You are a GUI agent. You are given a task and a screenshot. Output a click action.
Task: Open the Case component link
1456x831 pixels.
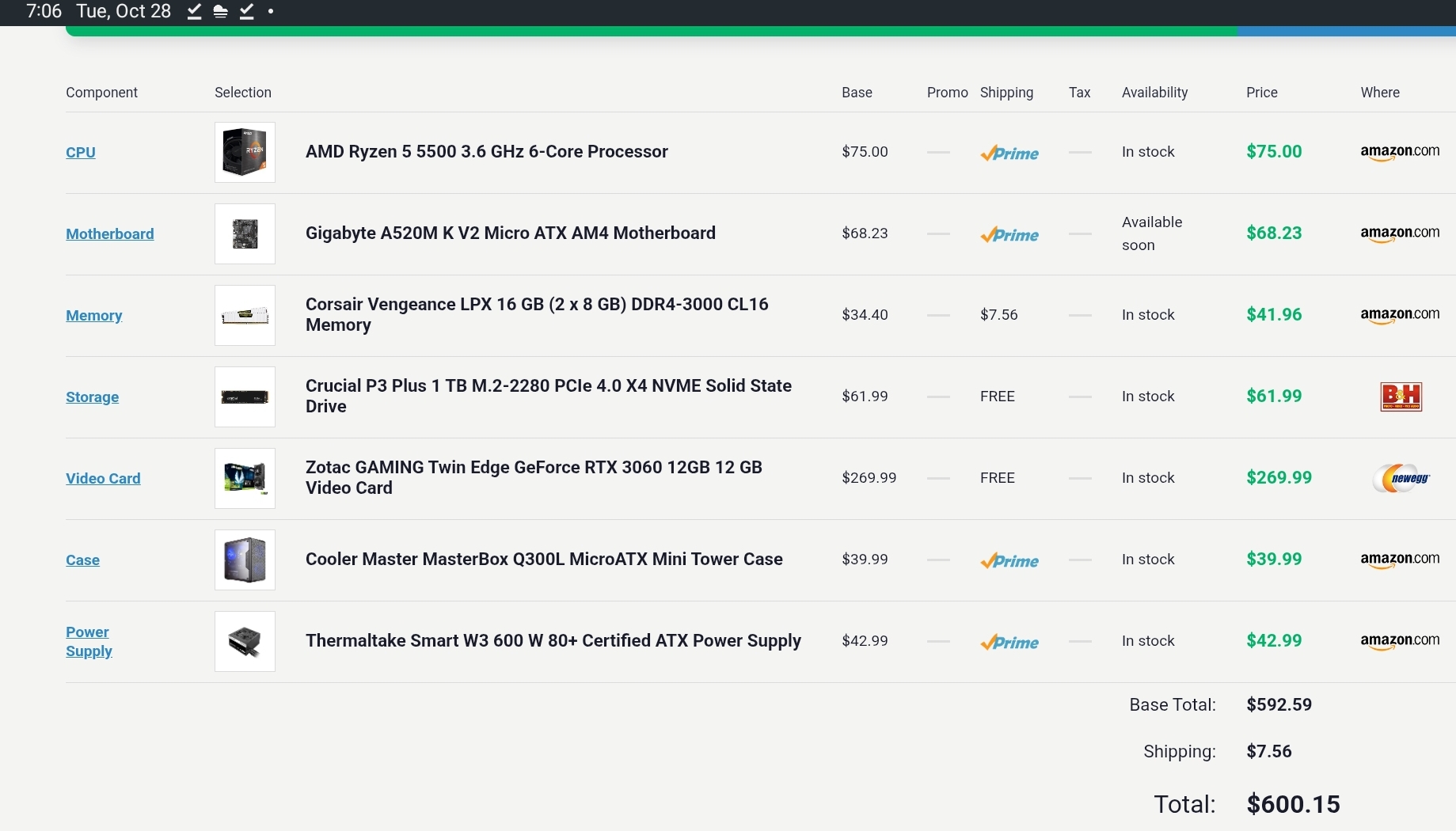(x=83, y=560)
